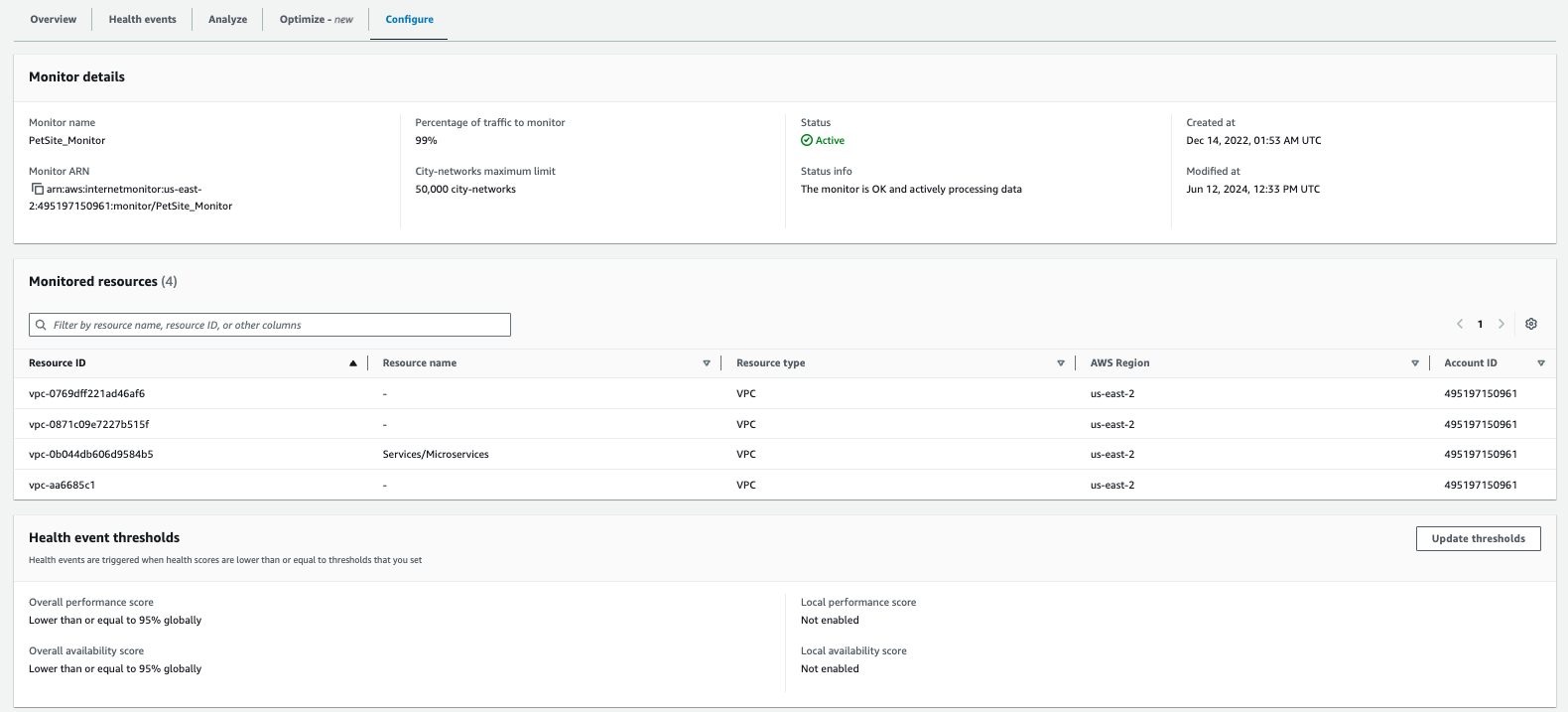Click VPC type in Services/Microservices row

(x=746, y=454)
